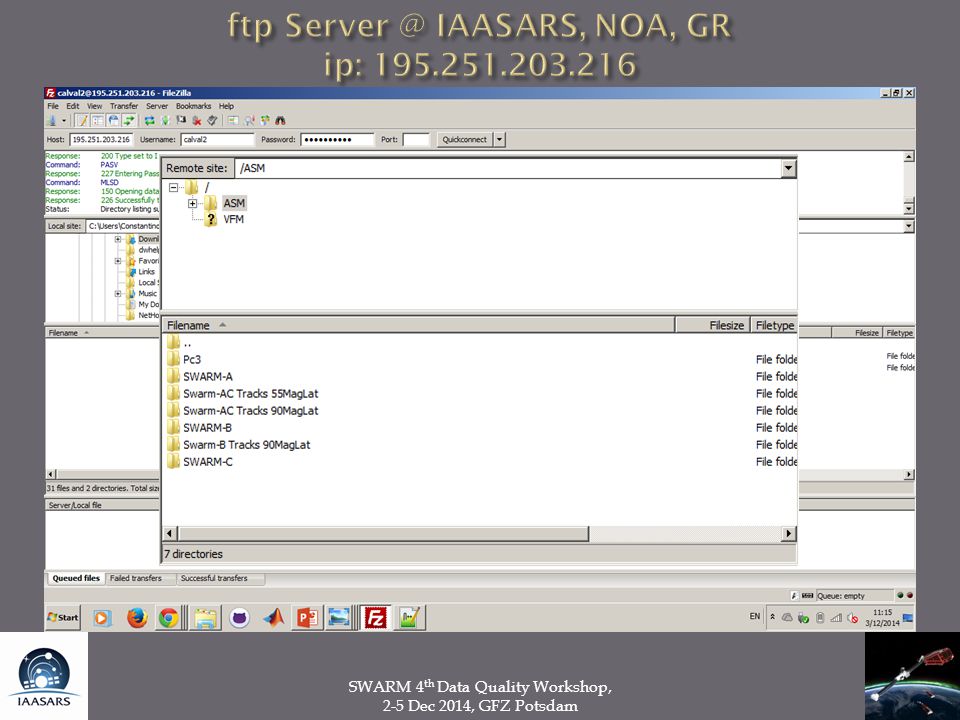Viewport: 960px width, 720px height.
Task: Expand the ASM folder in remote tree
Action: pyautogui.click(x=192, y=203)
